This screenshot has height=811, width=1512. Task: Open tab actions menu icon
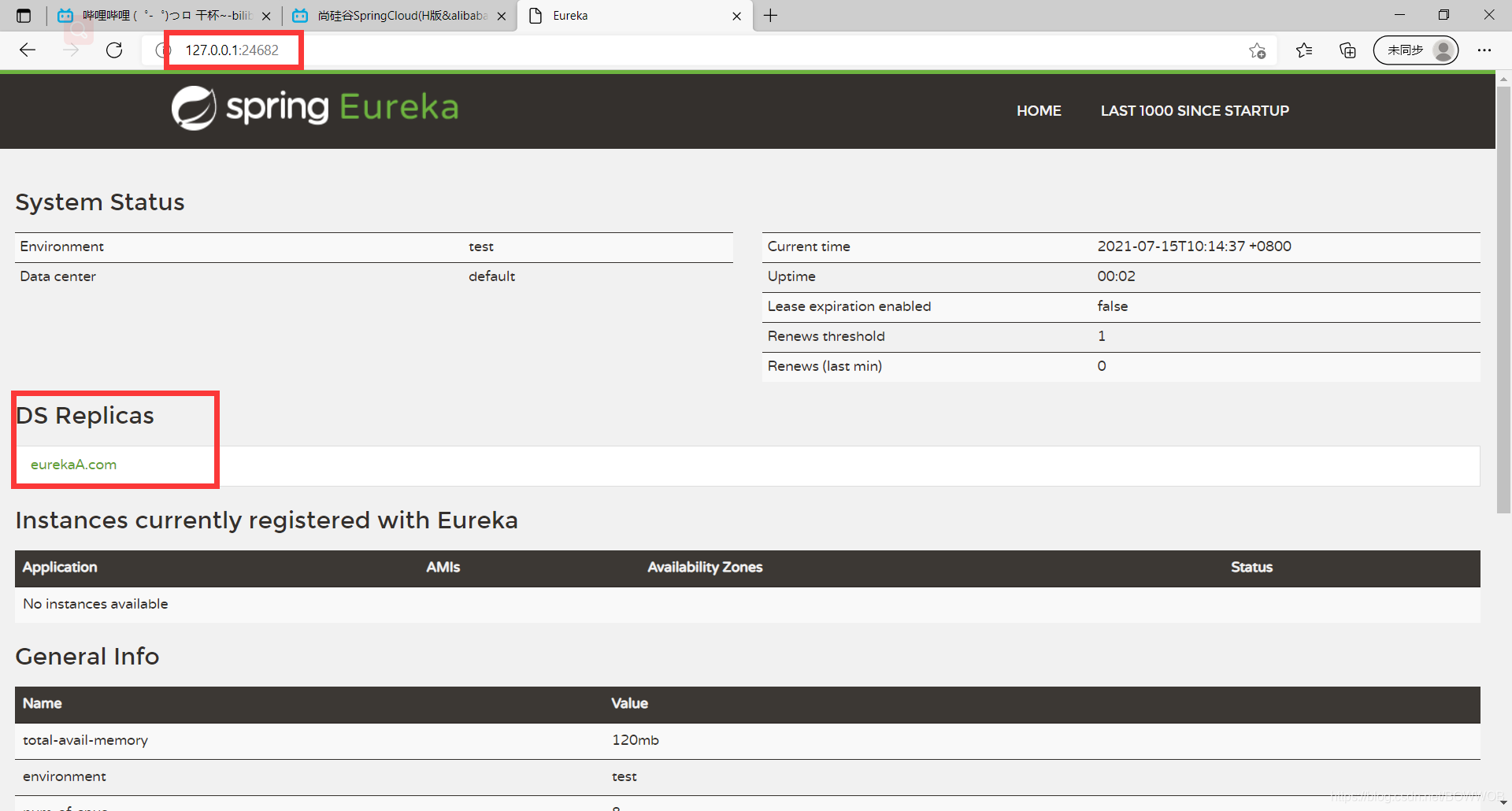24,16
